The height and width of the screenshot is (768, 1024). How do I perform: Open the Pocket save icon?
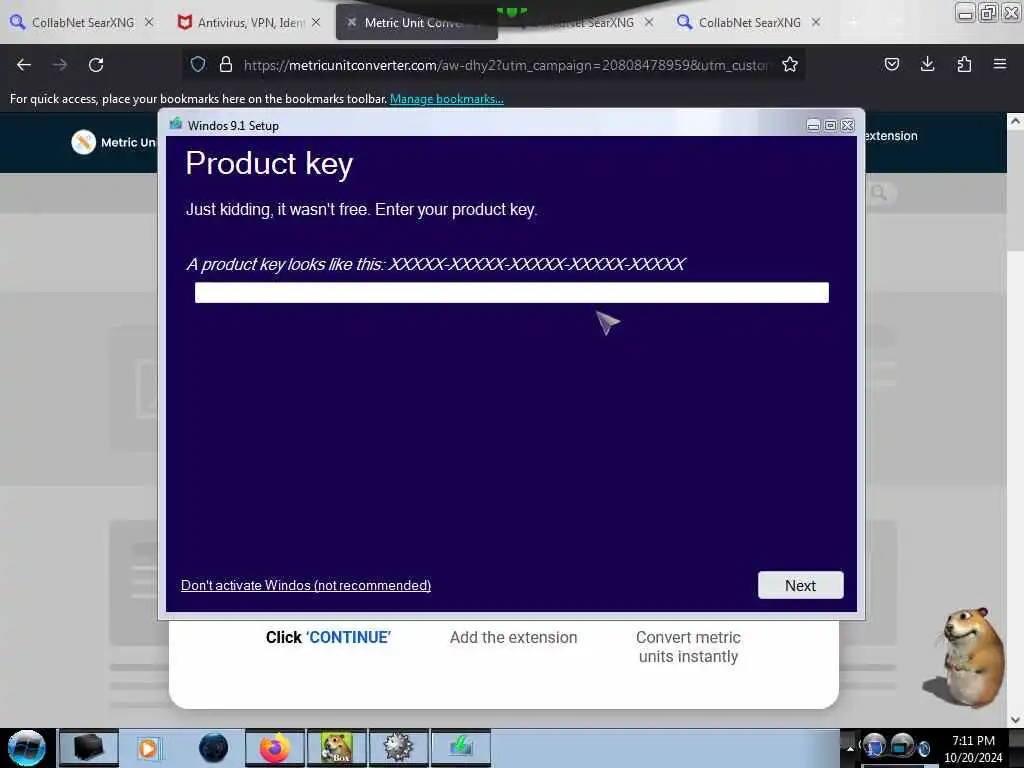[x=891, y=64]
